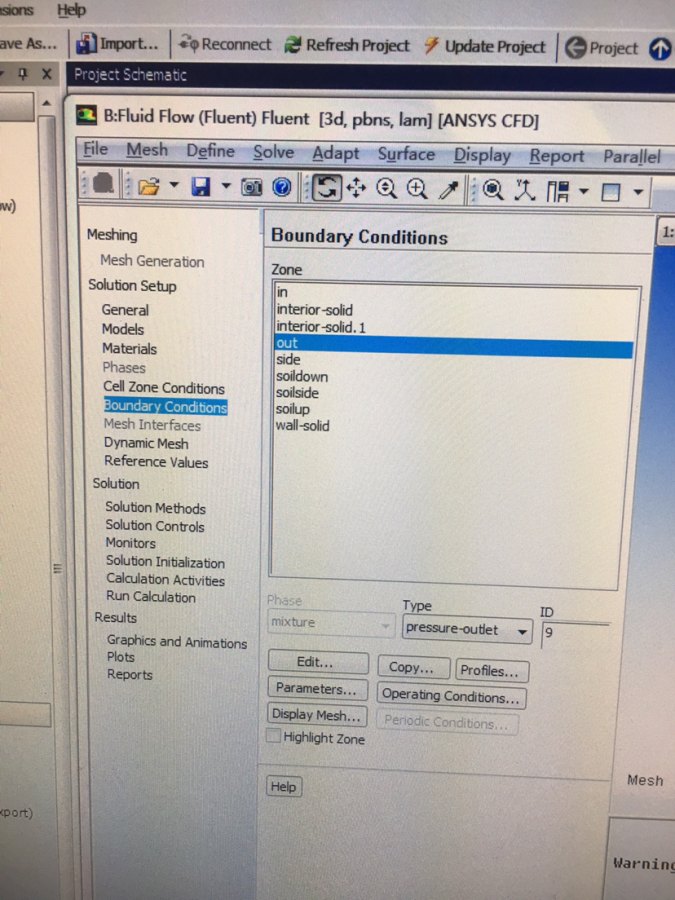675x900 pixels.
Task: Click the fit to window icon
Action: (492, 189)
